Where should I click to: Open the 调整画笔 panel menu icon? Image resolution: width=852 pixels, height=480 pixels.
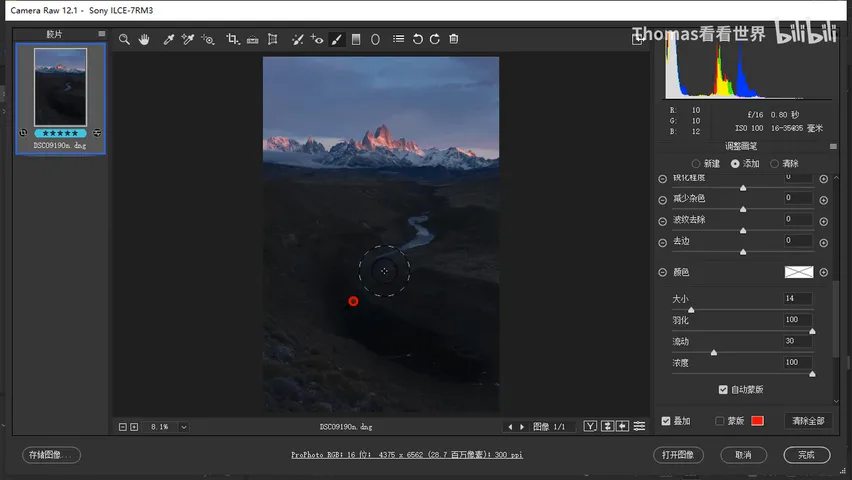[833, 146]
